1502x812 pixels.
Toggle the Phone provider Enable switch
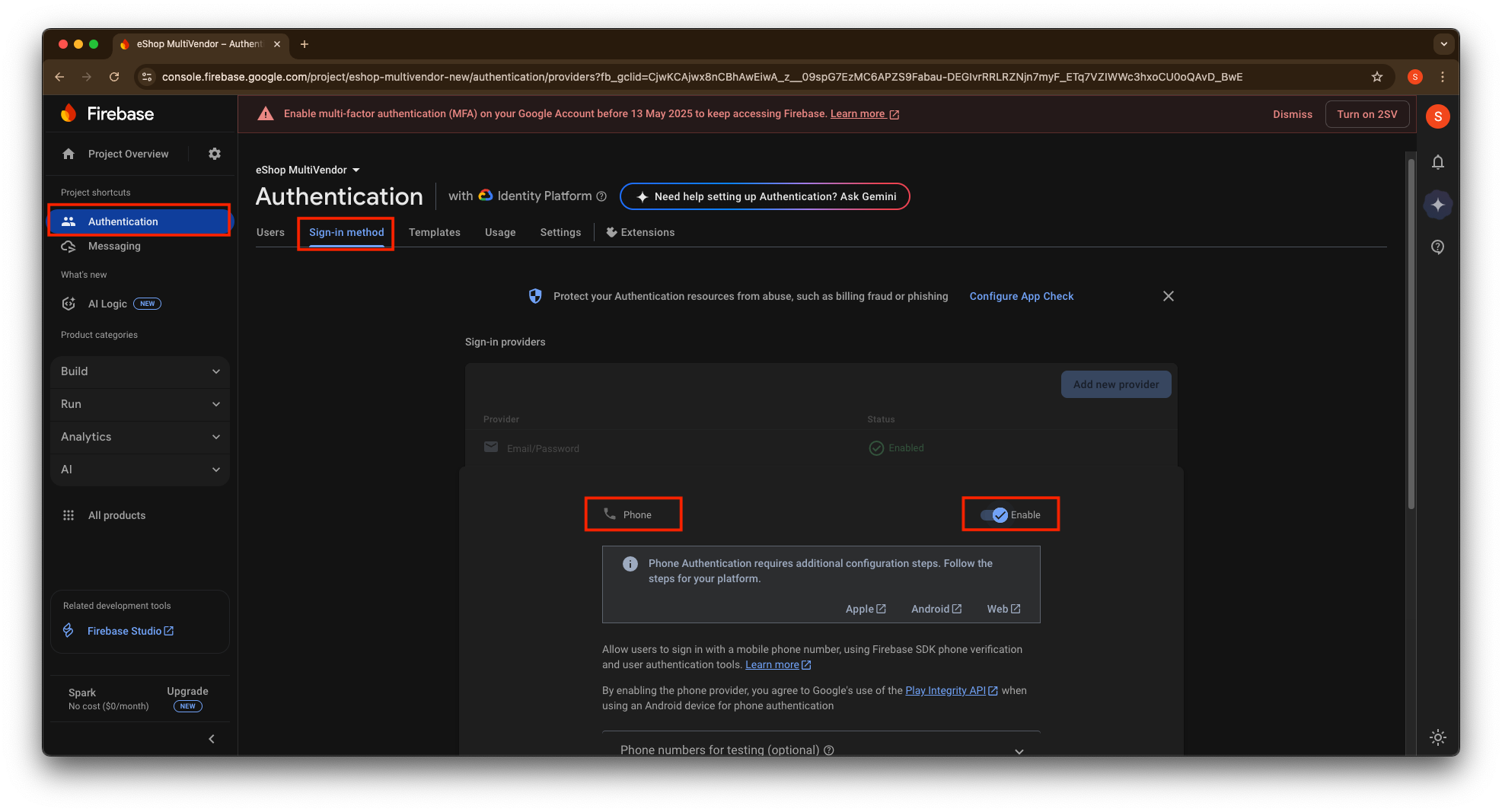click(x=994, y=515)
